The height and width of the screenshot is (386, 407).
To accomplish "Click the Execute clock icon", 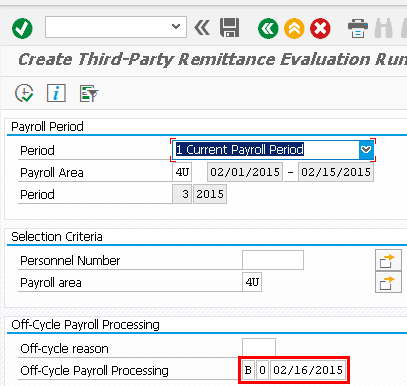I will click(24, 93).
